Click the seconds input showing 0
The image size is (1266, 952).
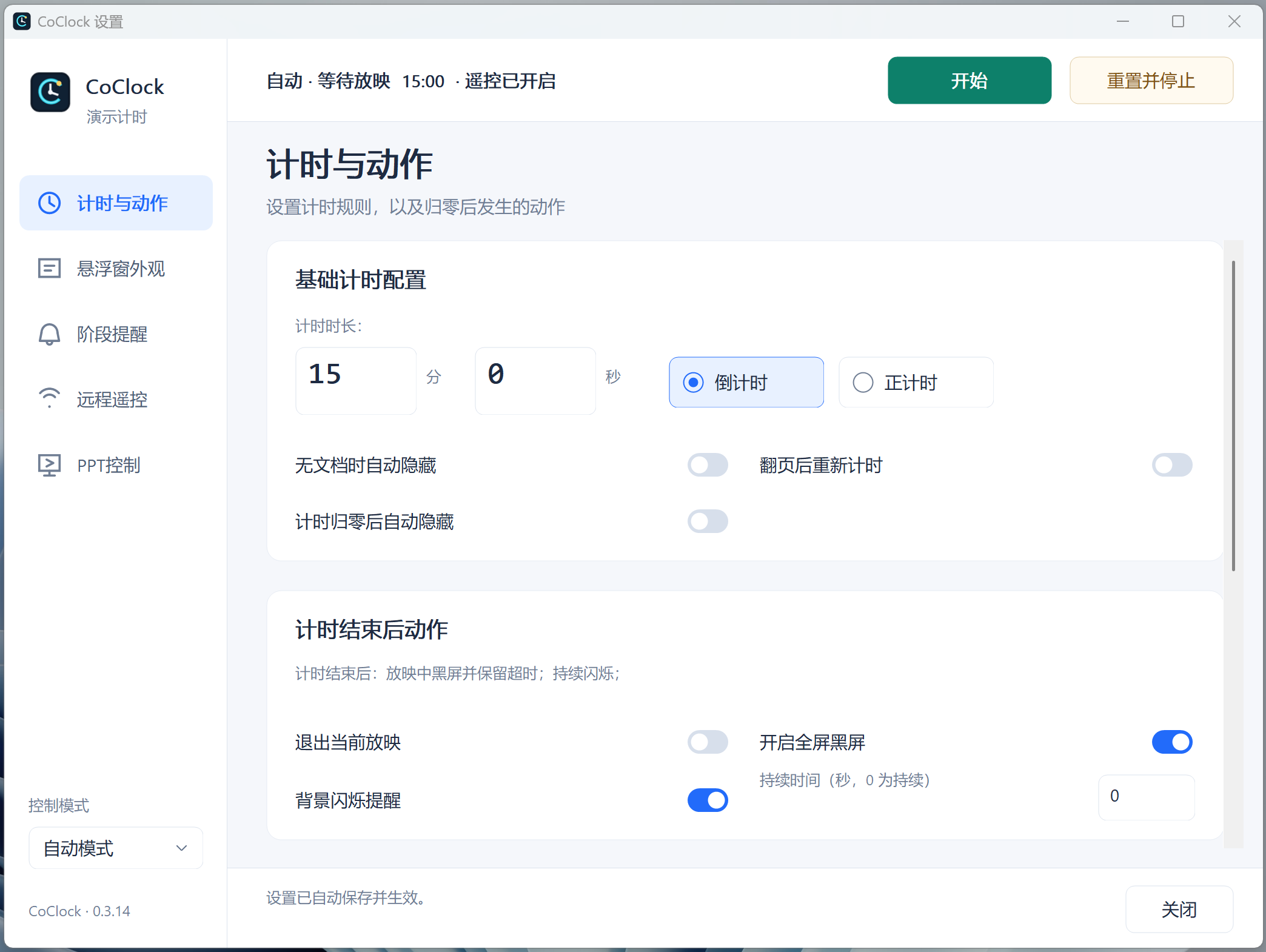535,381
